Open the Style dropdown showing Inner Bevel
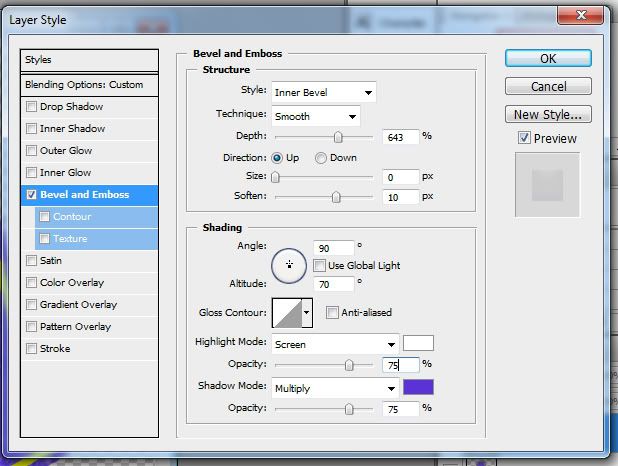Viewport: 618px width, 466px height. tap(324, 92)
